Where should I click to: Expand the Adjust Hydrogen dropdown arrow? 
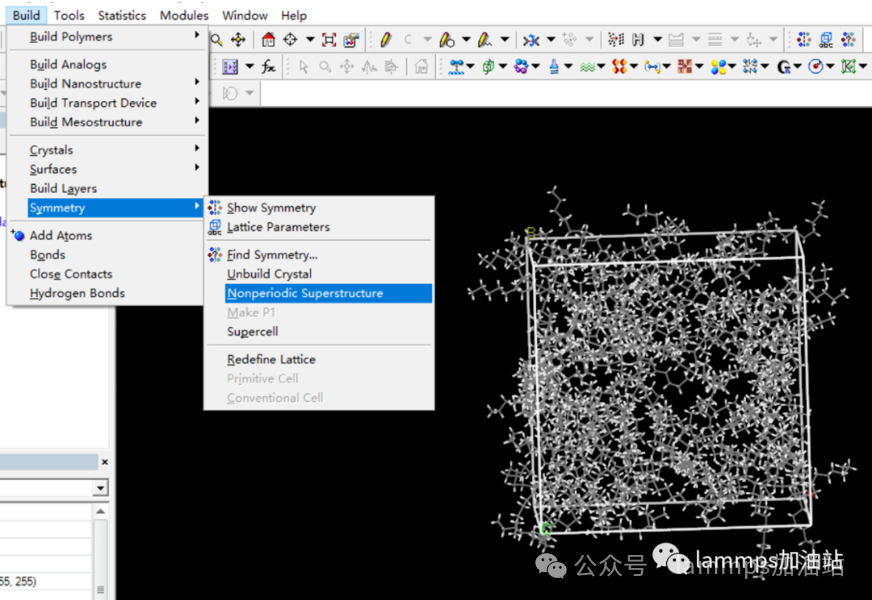pos(657,39)
